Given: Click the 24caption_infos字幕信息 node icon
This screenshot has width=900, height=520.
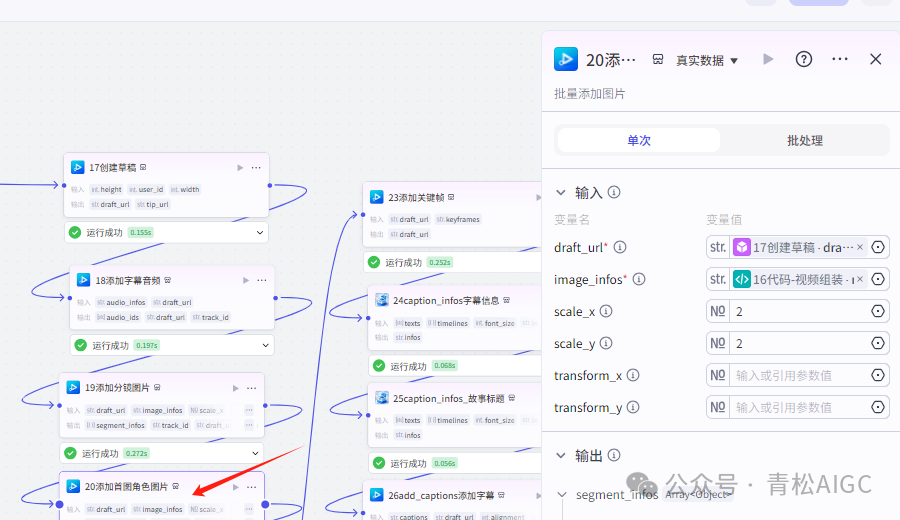Looking at the screenshot, I should point(382,300).
